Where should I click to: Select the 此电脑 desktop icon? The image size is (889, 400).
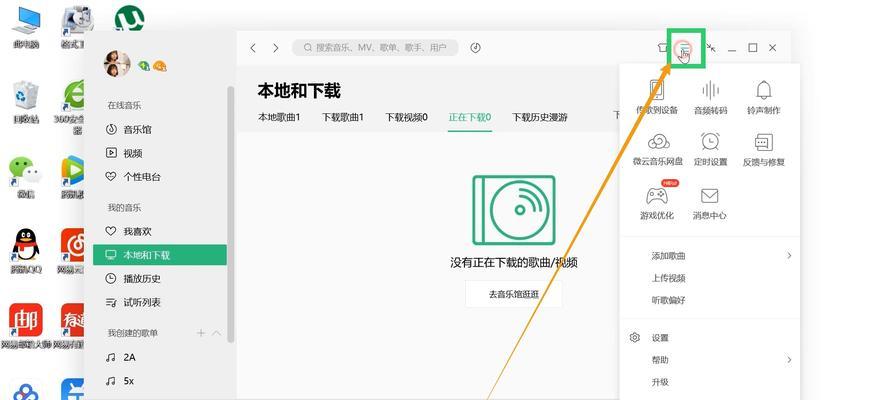(26, 25)
